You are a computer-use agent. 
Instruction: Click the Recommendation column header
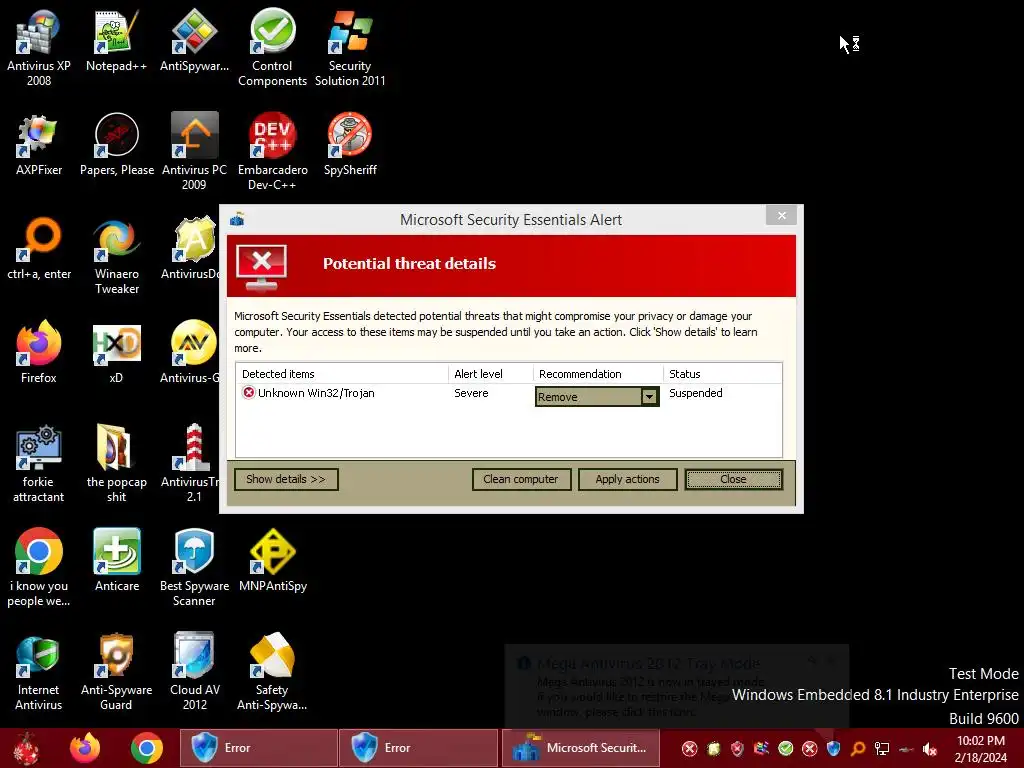(598, 374)
